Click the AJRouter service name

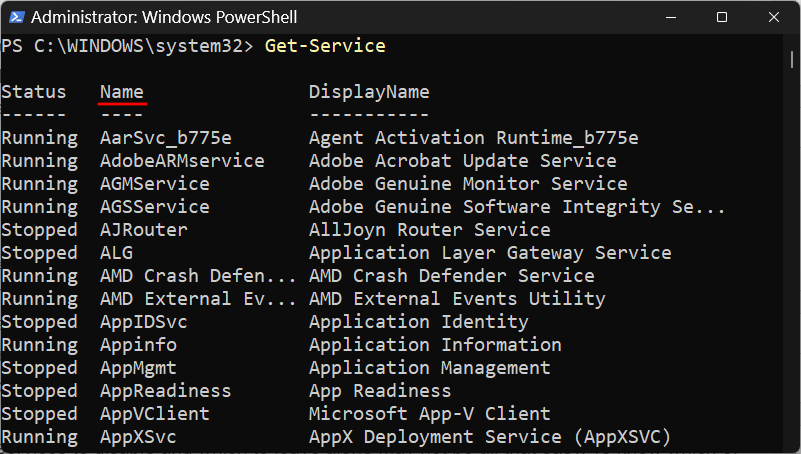click(x=143, y=230)
